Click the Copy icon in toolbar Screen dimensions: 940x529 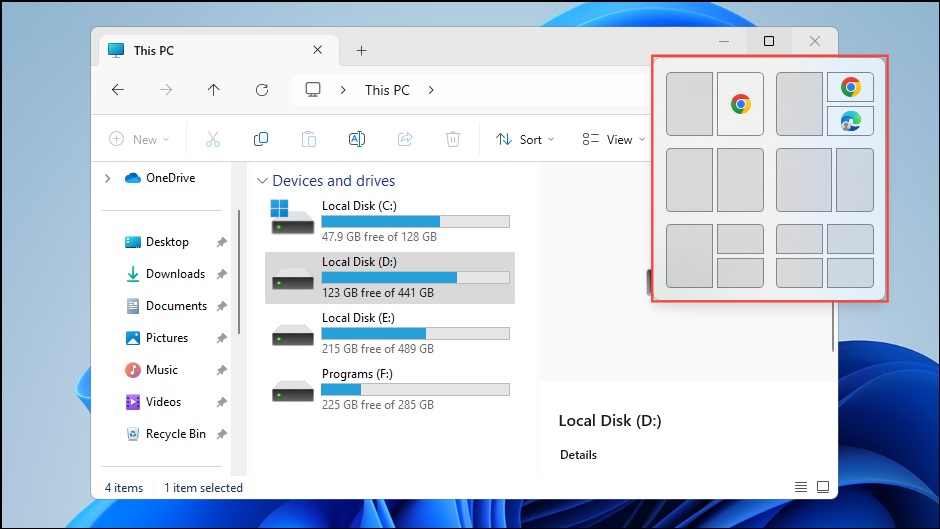click(x=261, y=139)
